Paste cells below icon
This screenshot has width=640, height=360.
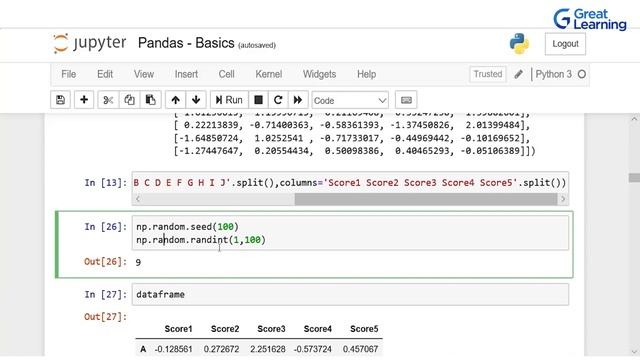[151, 100]
